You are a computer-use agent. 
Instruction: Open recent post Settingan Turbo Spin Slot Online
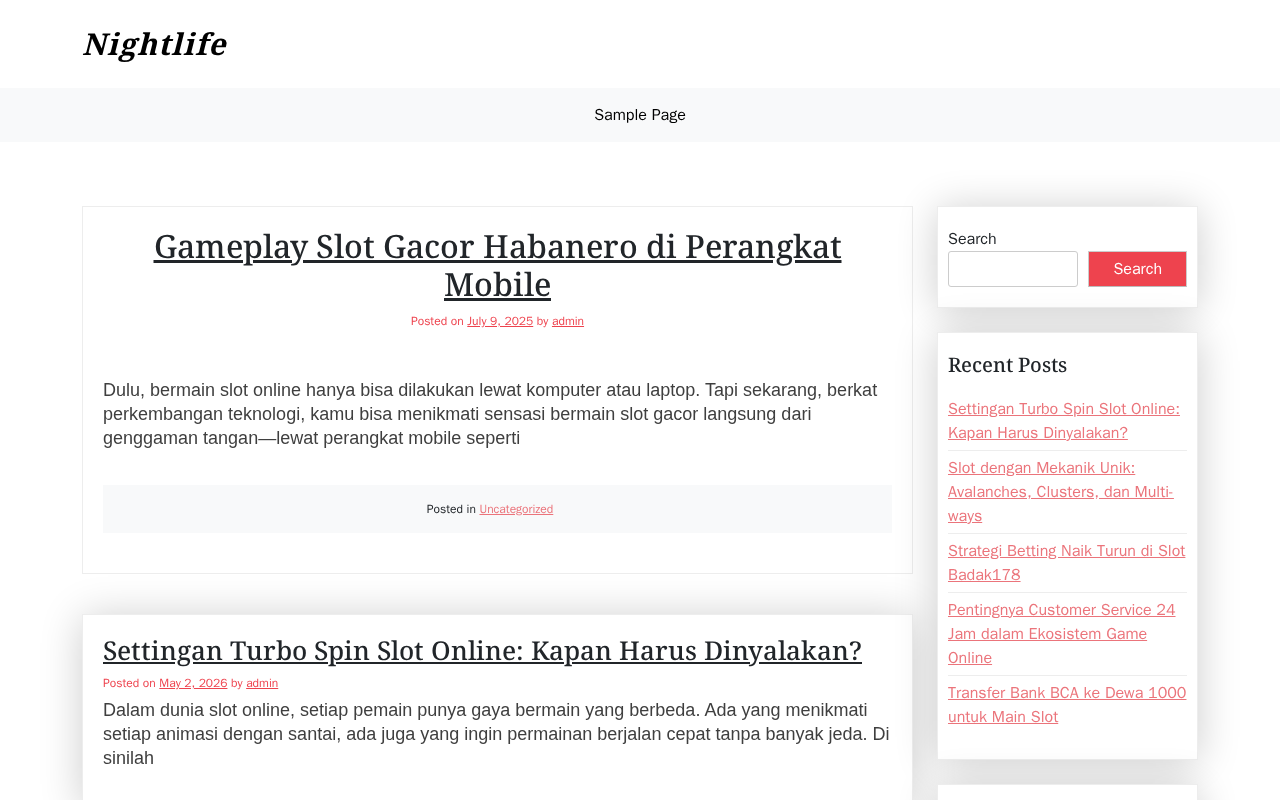click(x=1064, y=421)
